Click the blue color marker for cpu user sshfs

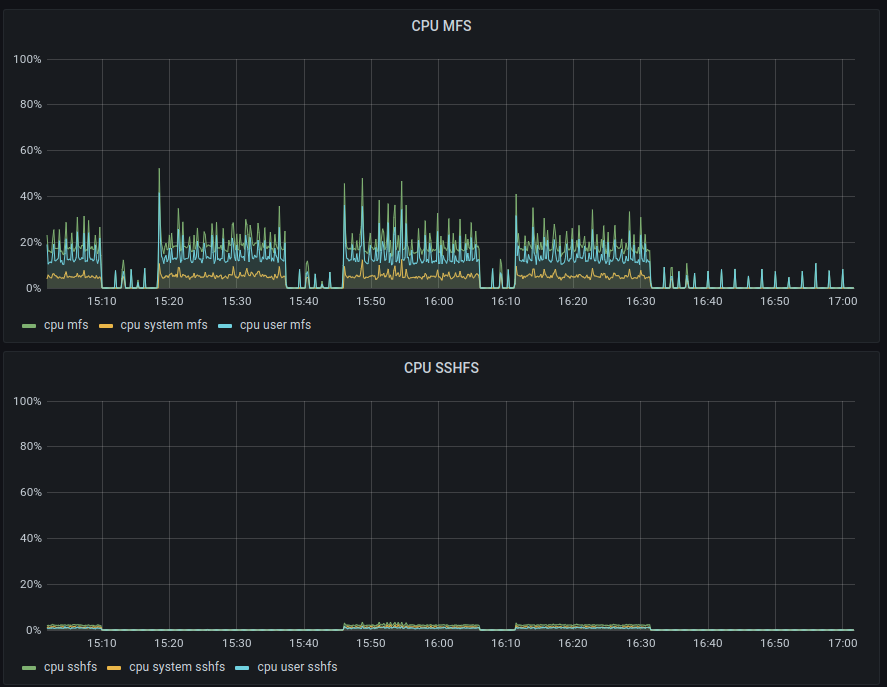tap(242, 668)
